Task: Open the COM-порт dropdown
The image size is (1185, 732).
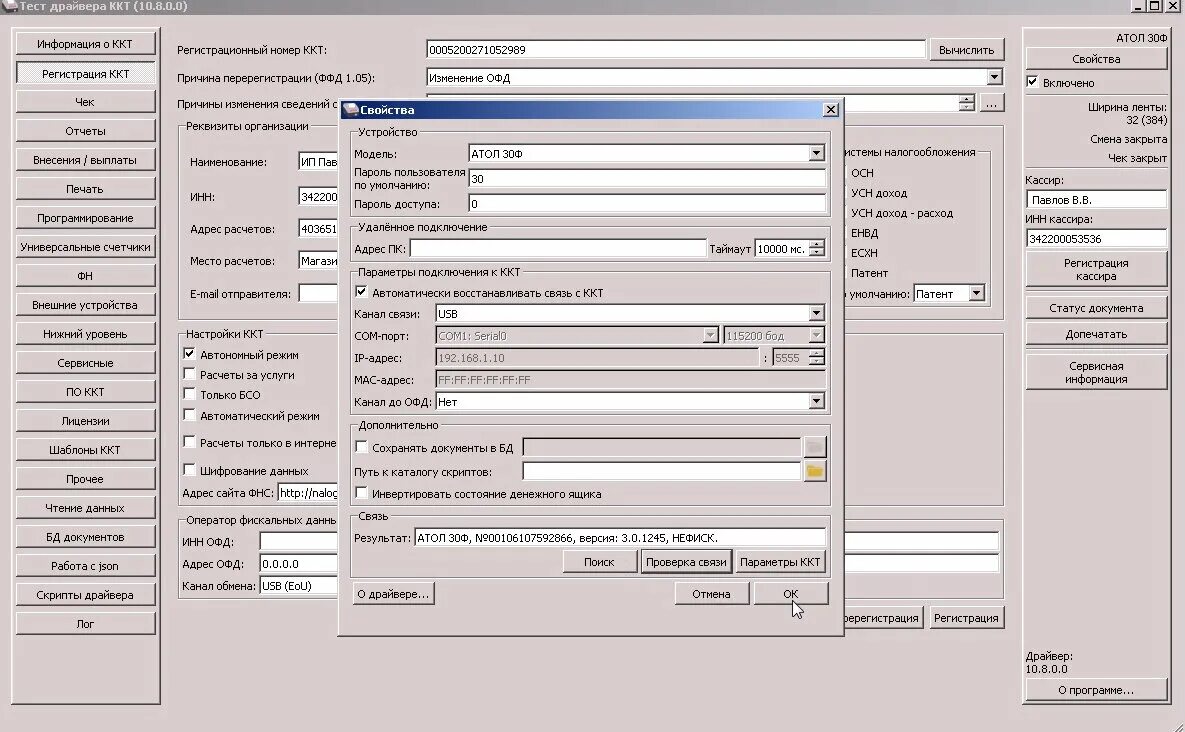Action: pos(710,335)
